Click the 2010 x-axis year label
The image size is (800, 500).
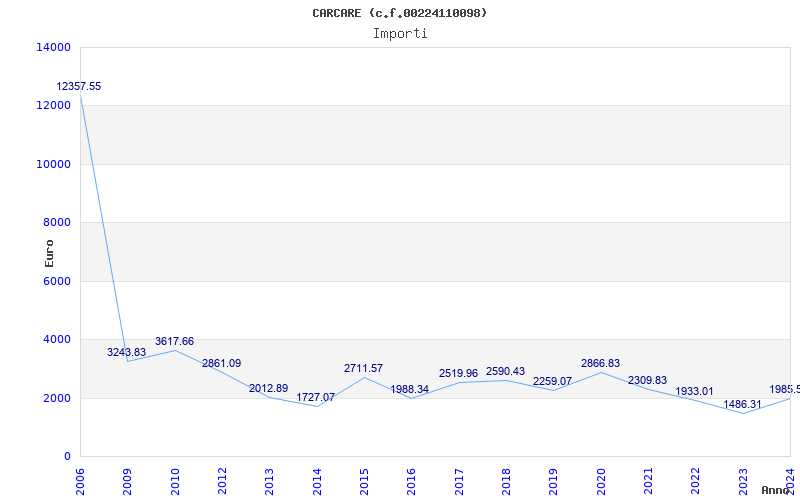tap(175, 481)
